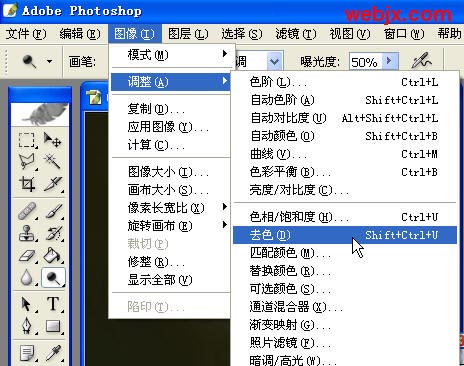Select the Crop tool
The width and height of the screenshot is (464, 366).
pos(27,183)
